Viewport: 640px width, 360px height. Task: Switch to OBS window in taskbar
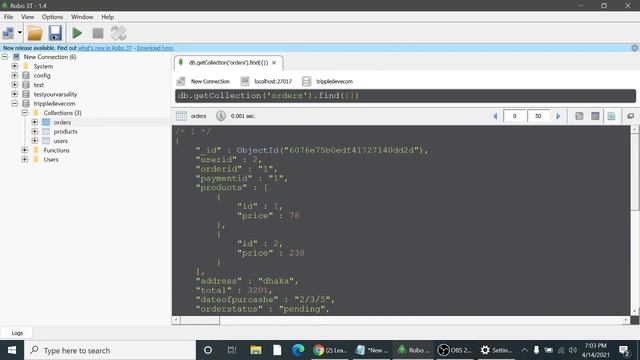454,350
